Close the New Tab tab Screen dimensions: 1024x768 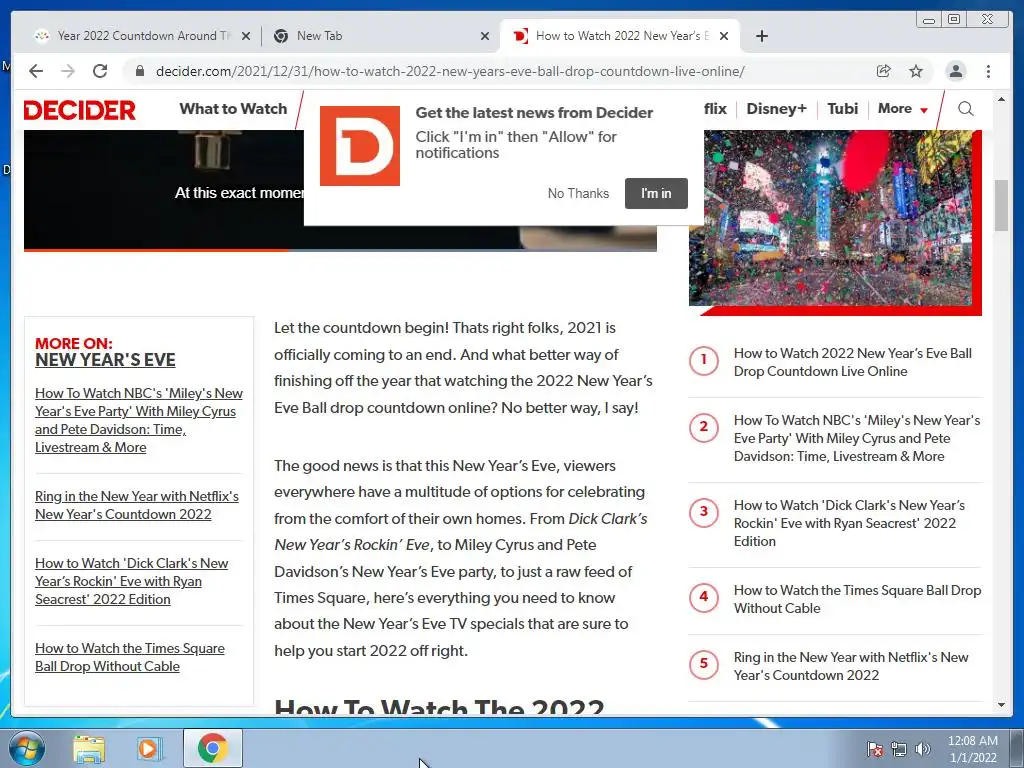coord(485,36)
